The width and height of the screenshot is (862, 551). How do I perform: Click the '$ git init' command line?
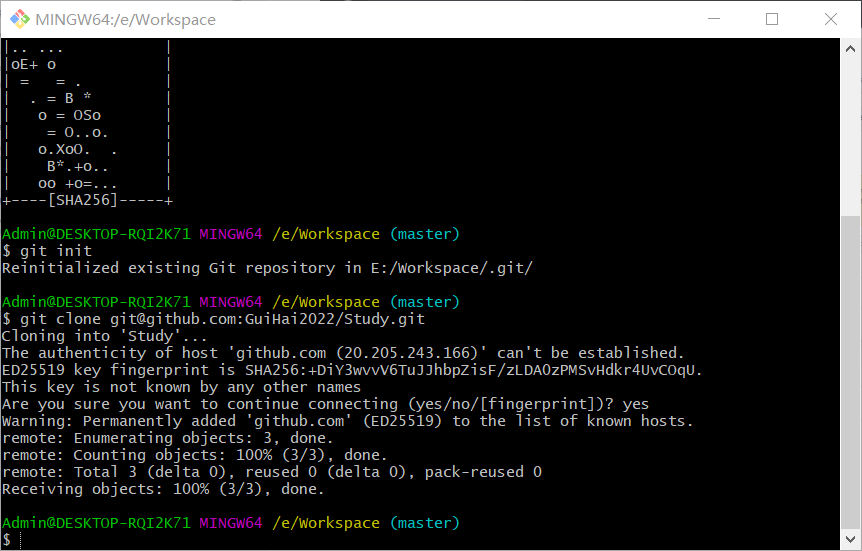pos(47,251)
